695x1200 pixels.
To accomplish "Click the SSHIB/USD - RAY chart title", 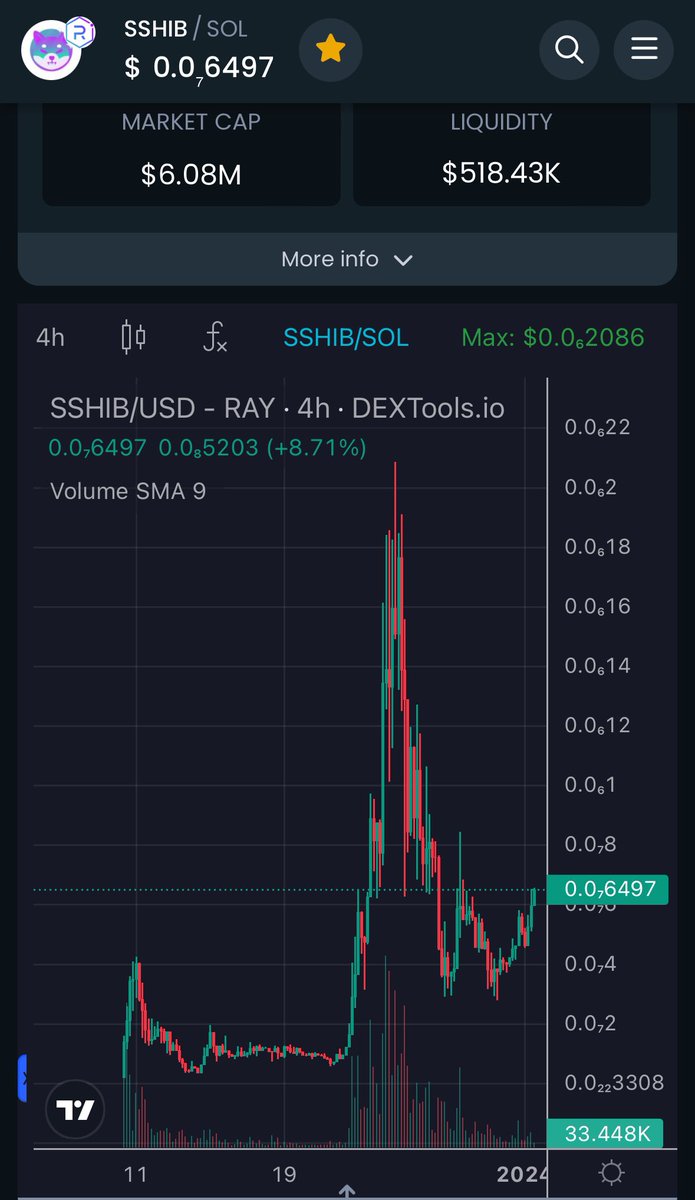I will (277, 408).
